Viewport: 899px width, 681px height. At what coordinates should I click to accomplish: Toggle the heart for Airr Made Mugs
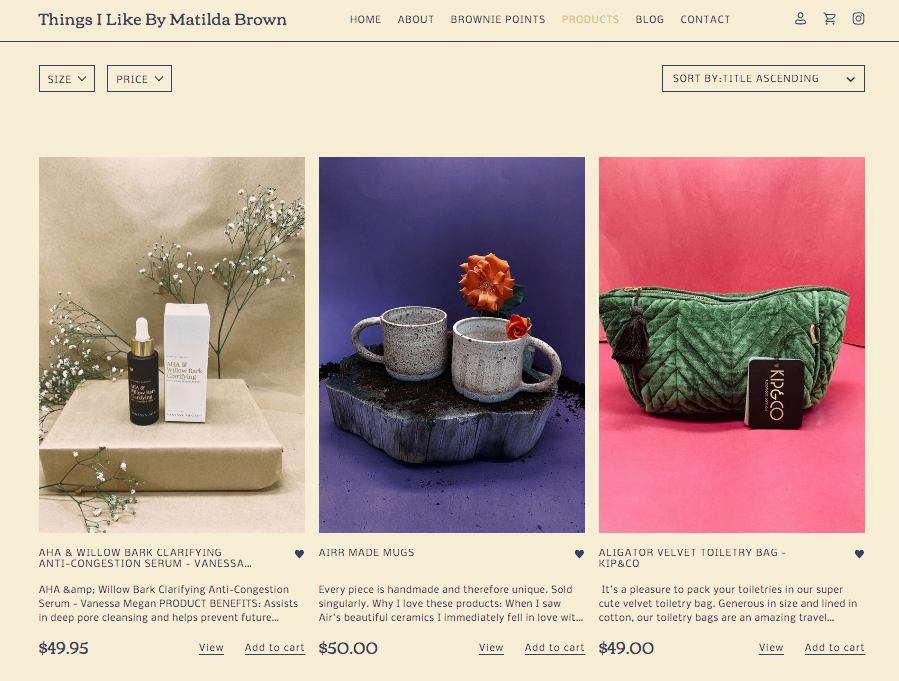[579, 554]
